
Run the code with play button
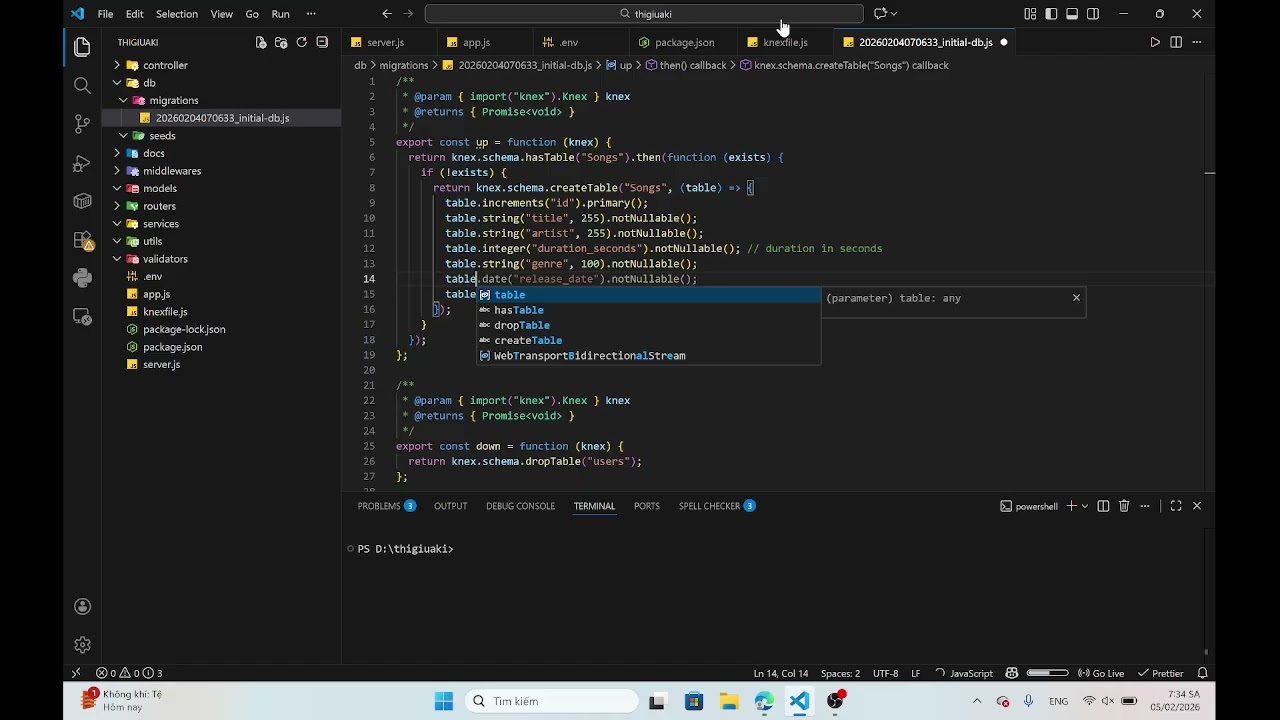coord(1155,42)
